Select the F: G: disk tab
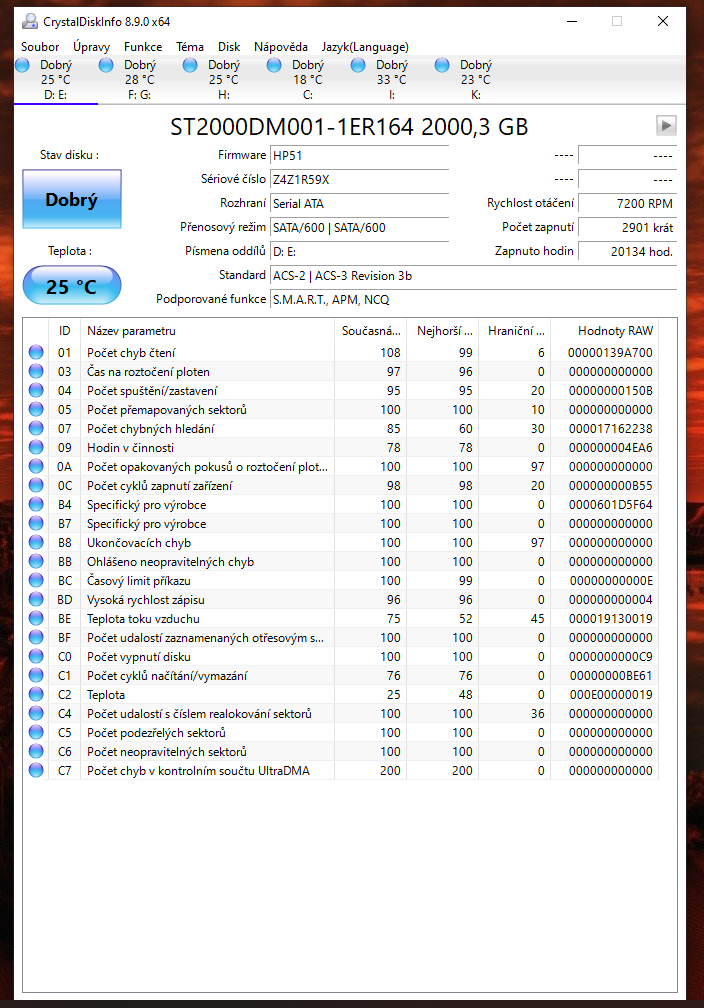 point(139,80)
